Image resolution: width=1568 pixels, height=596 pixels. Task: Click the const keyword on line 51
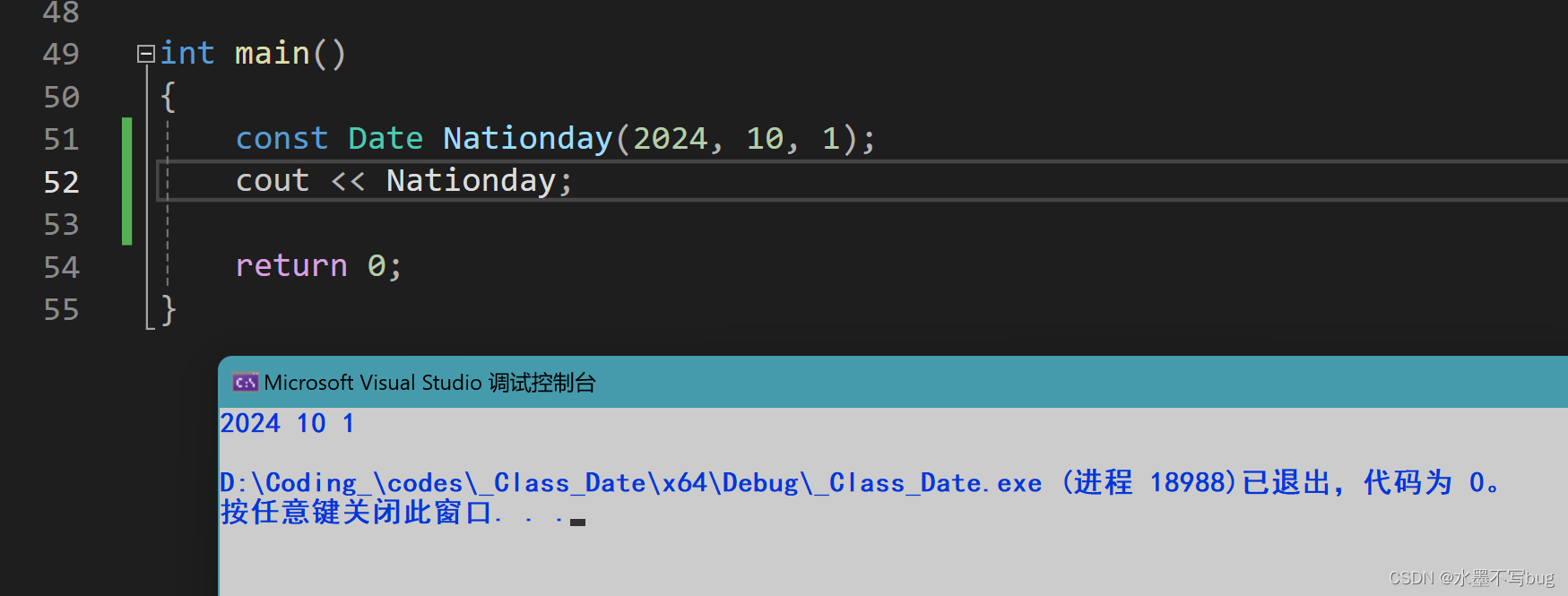pos(282,139)
